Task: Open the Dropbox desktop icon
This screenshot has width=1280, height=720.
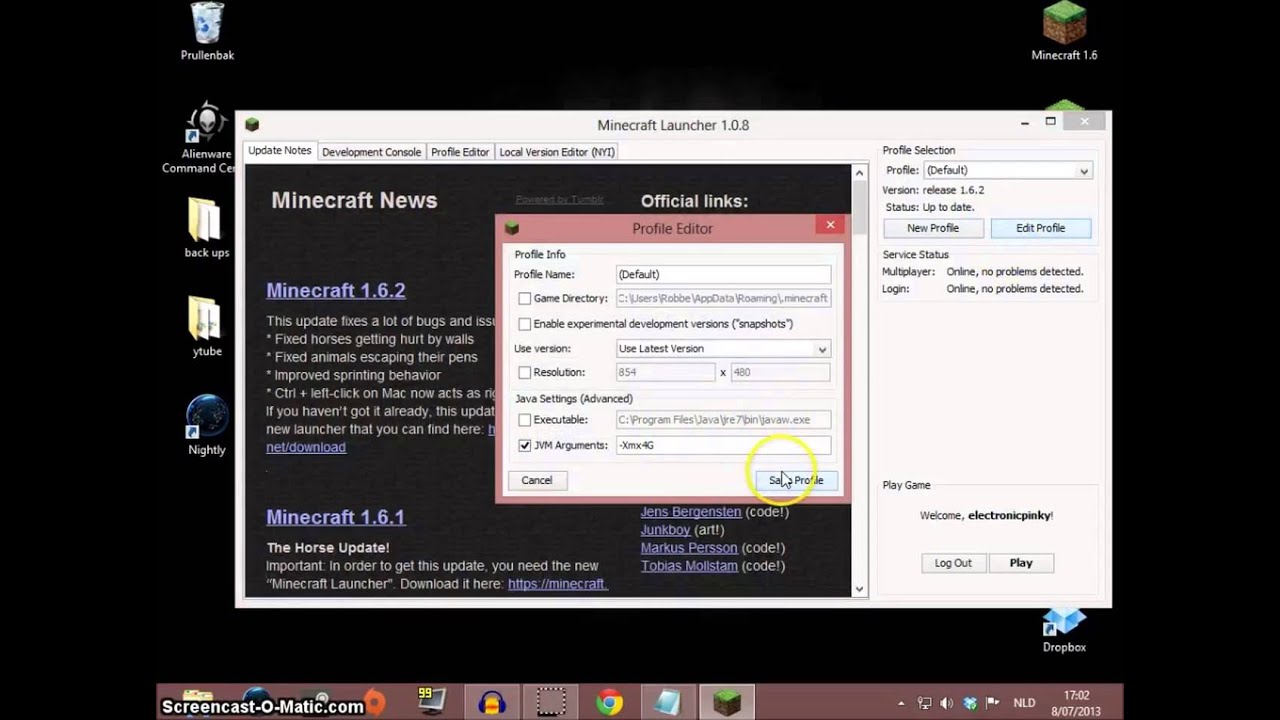Action: click(x=1064, y=630)
